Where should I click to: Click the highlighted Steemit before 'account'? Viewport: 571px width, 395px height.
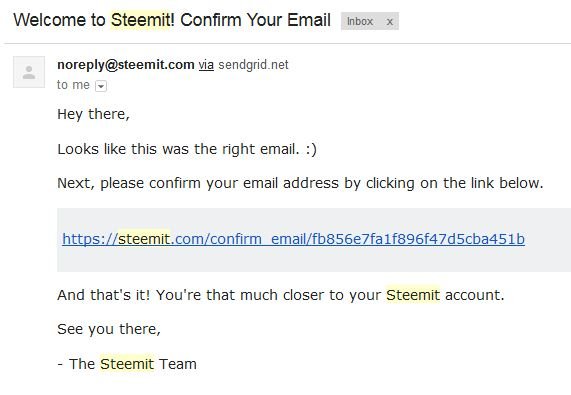pos(413,295)
